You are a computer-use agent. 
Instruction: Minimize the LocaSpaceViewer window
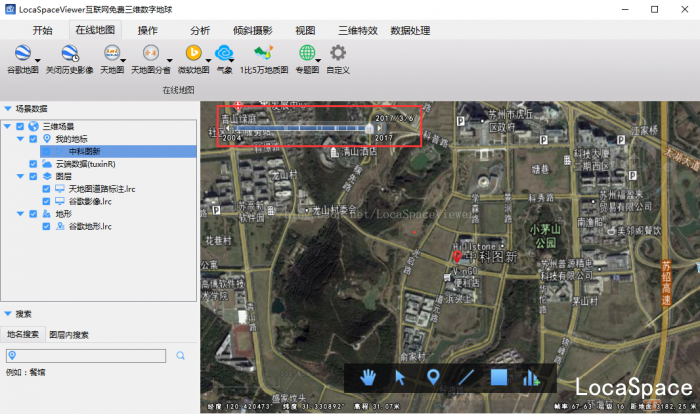coord(625,9)
